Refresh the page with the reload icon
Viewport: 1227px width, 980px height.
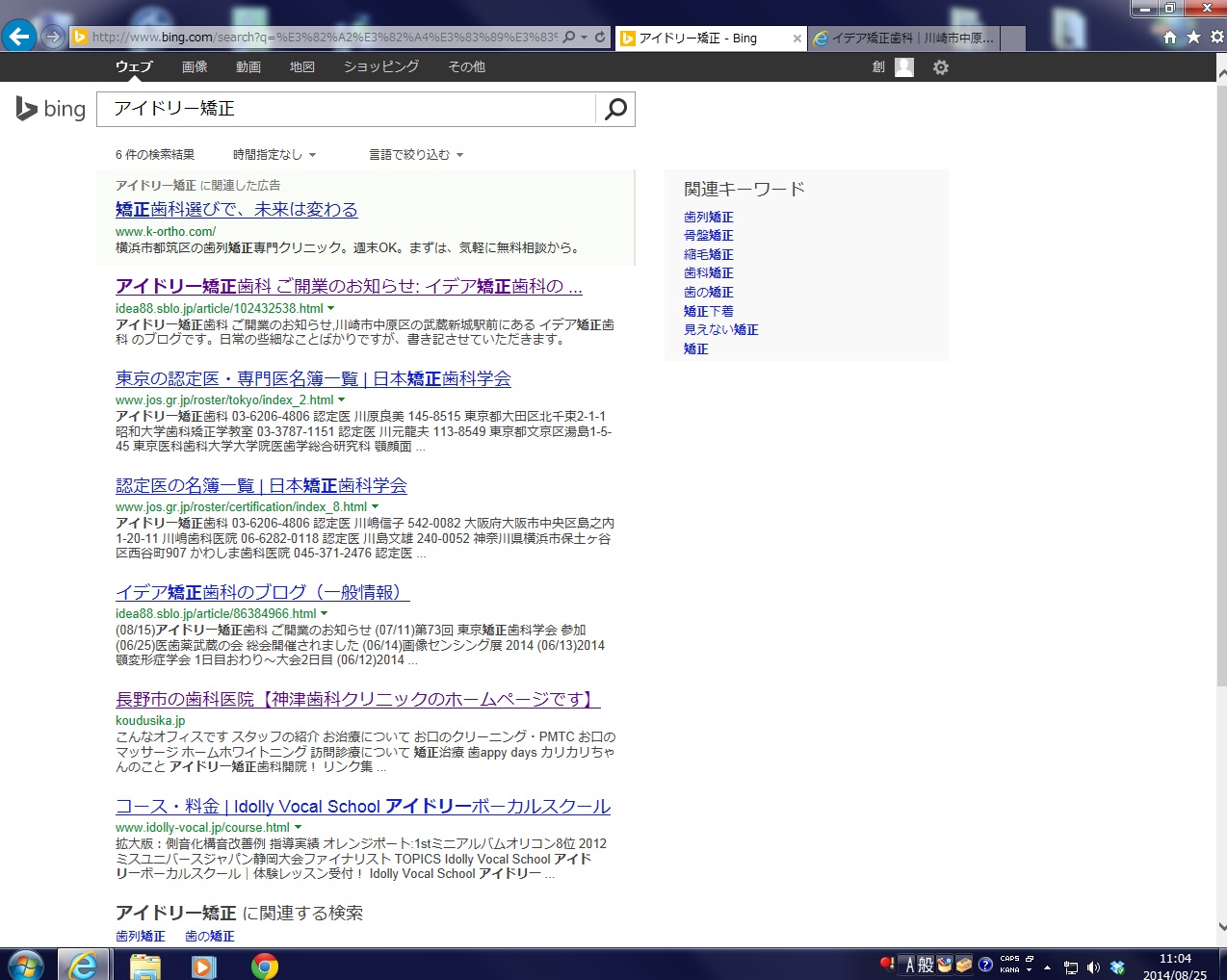pos(600,38)
